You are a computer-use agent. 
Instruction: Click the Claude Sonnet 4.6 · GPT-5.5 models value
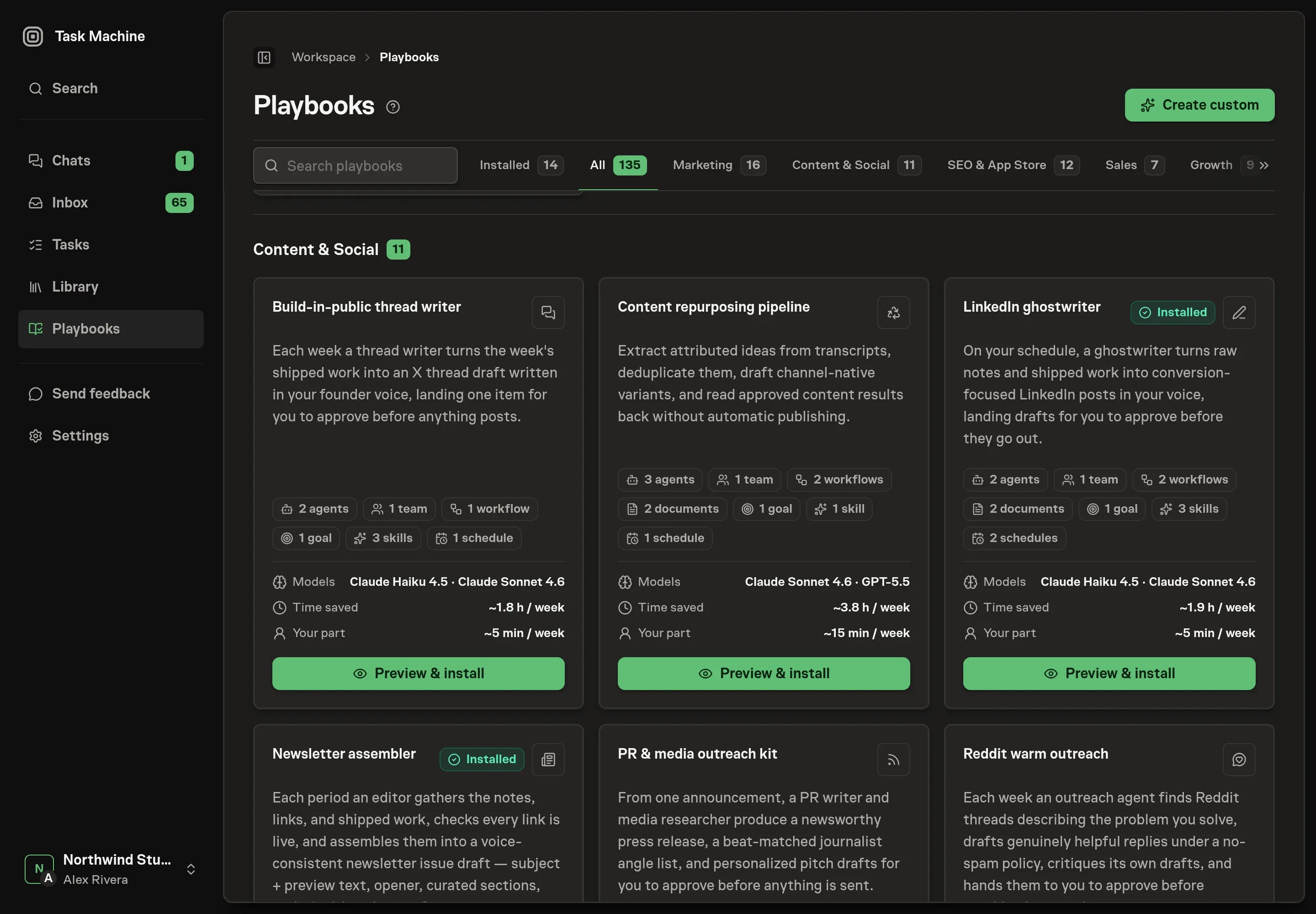tap(827, 581)
